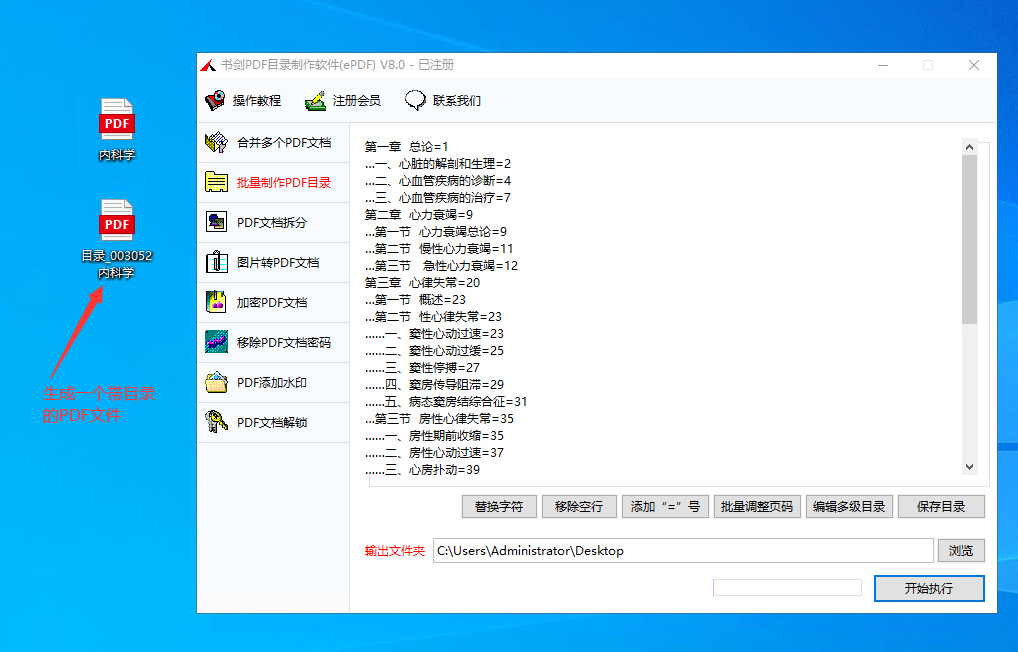The width and height of the screenshot is (1018, 652).
Task: Click 注册会员 in the toolbar
Action: (x=343, y=101)
